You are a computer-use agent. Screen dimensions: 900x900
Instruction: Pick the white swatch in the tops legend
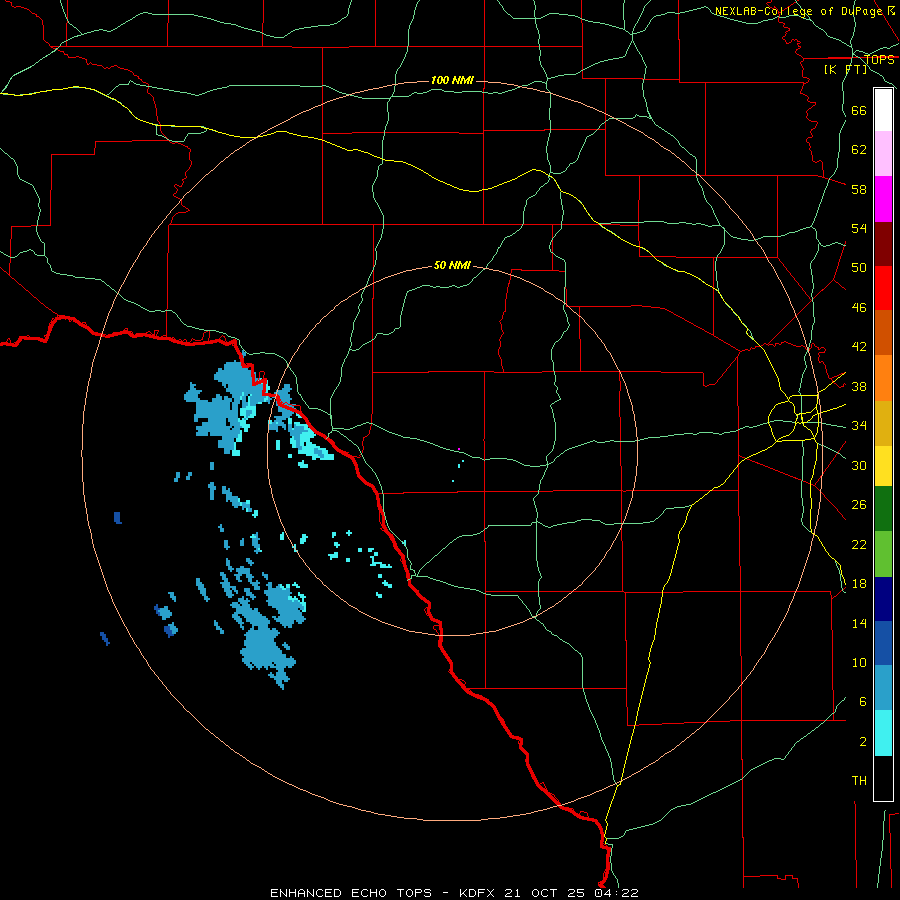(x=883, y=110)
